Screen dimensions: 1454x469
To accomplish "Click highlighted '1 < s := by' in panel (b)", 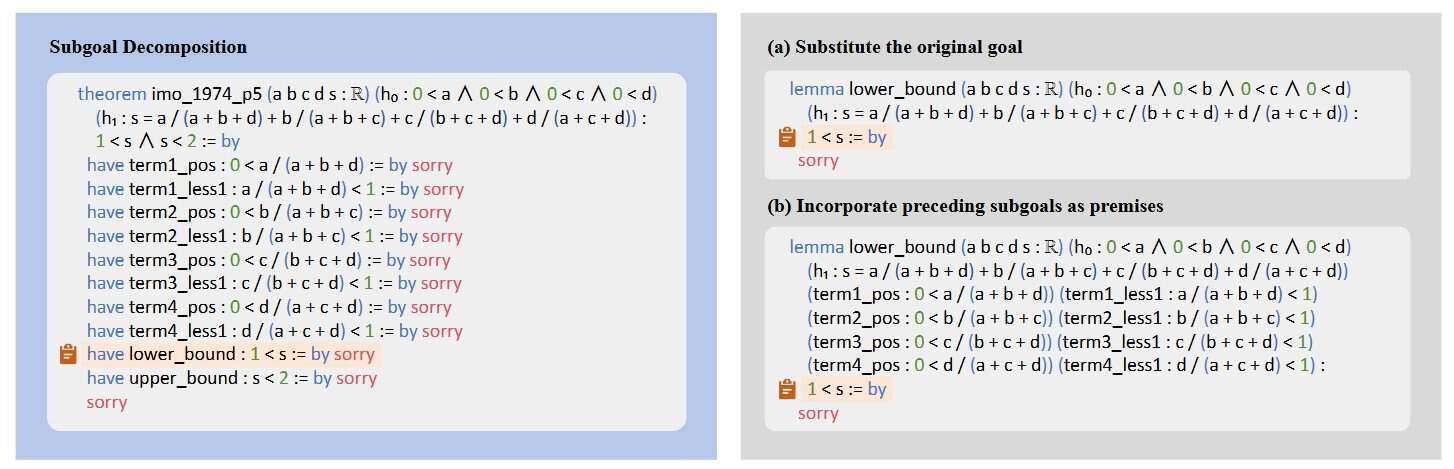I will [x=846, y=389].
